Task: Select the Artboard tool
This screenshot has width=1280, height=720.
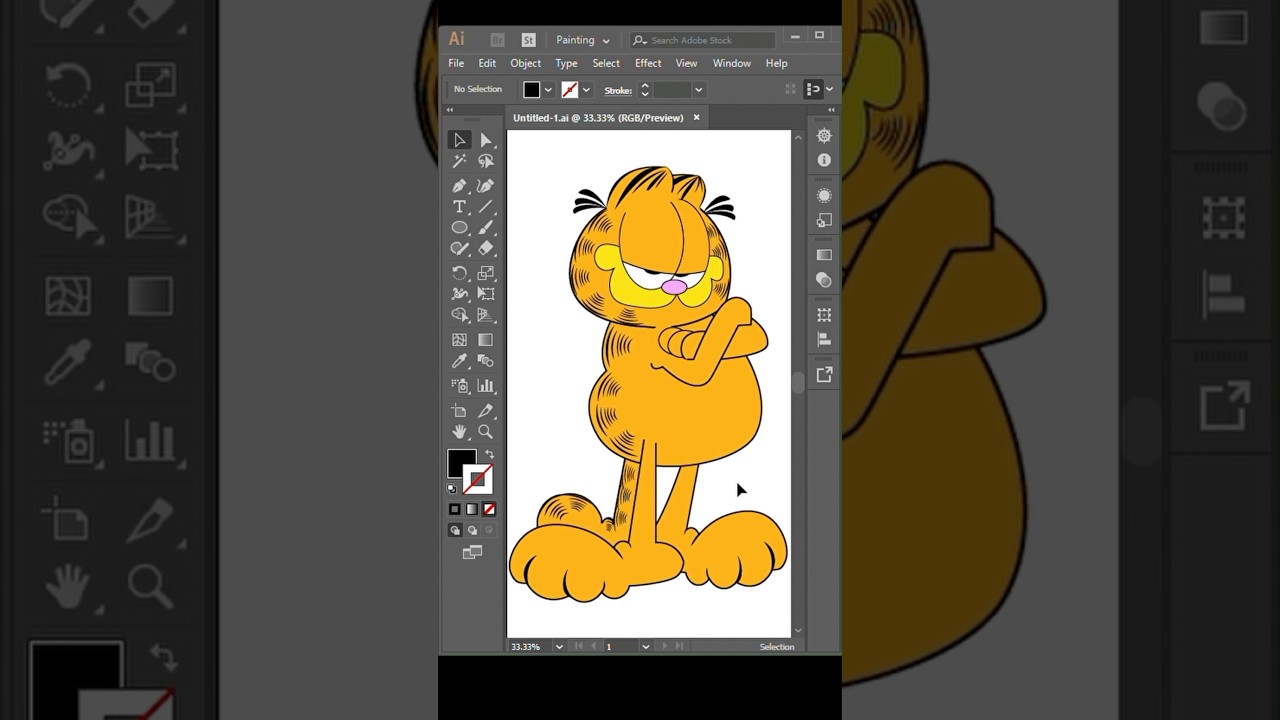Action: (459, 411)
